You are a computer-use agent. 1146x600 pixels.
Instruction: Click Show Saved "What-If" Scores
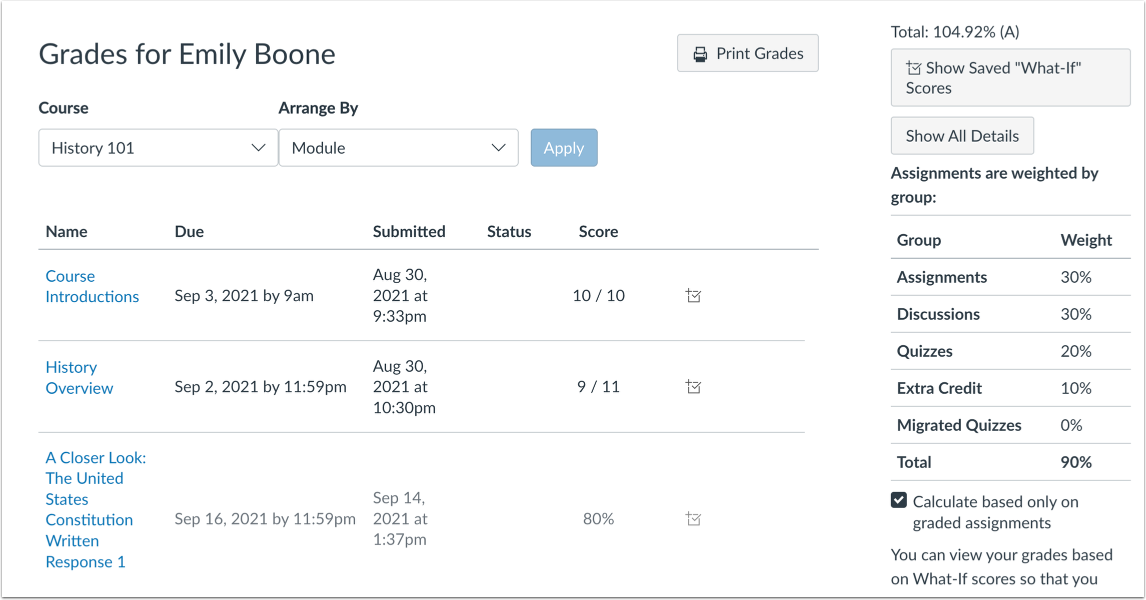point(1009,77)
